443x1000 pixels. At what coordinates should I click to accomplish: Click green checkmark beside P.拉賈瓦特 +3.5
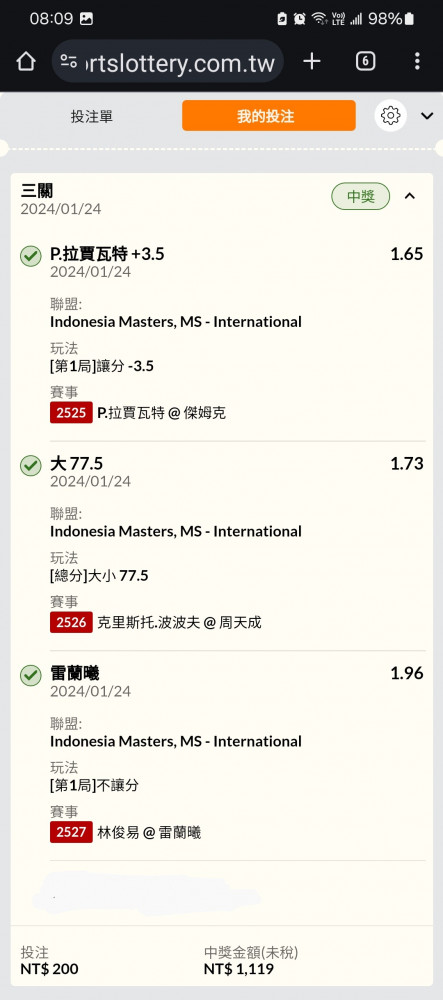pyautogui.click(x=31, y=256)
